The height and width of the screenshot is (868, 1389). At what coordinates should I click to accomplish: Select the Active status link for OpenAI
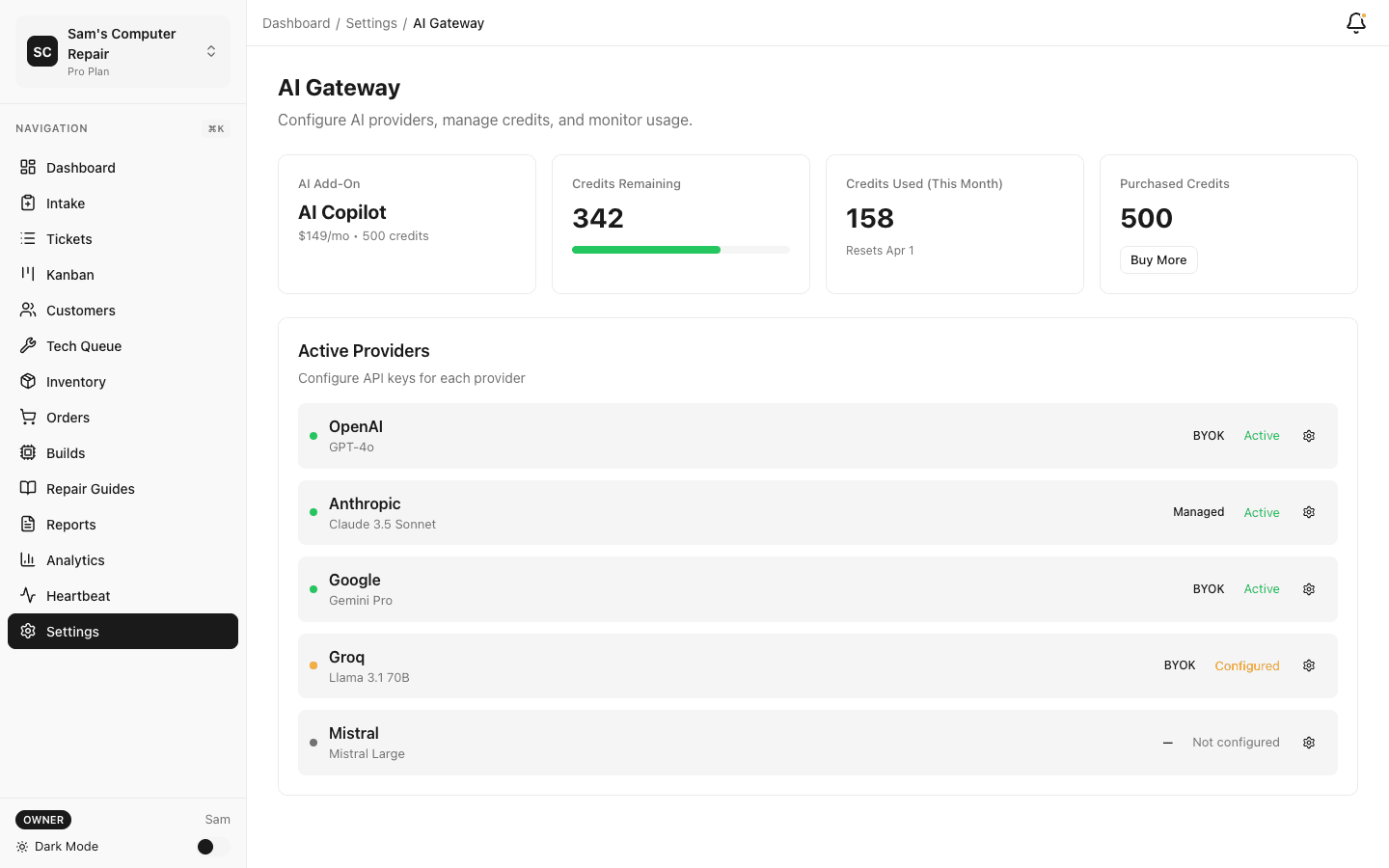(x=1262, y=435)
